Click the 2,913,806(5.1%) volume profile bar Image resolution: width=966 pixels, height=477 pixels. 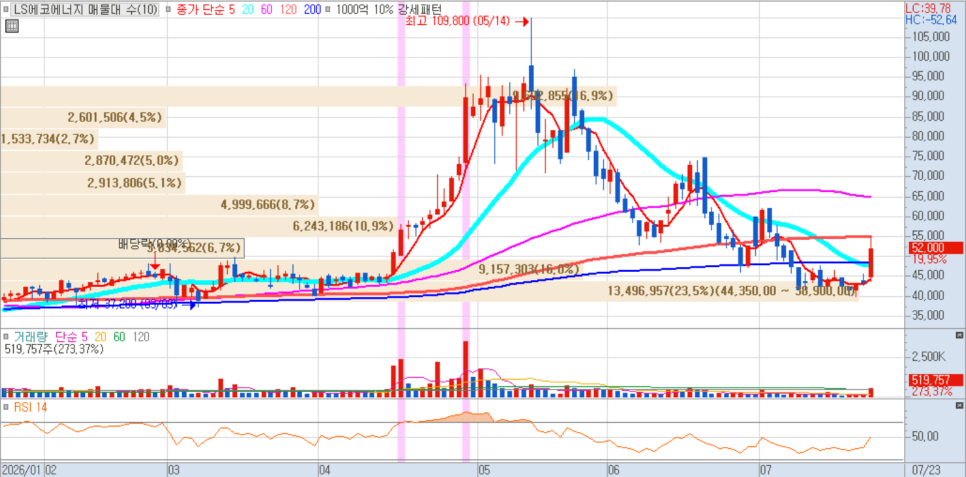(x=92, y=183)
